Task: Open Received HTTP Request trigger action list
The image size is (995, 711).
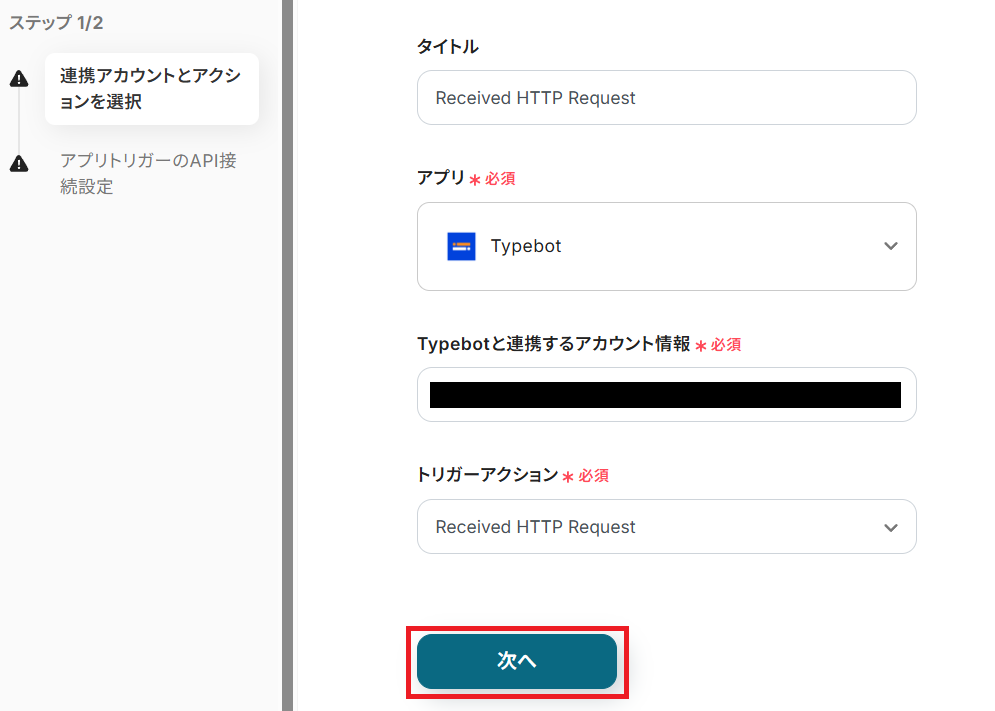Action: tap(650, 527)
